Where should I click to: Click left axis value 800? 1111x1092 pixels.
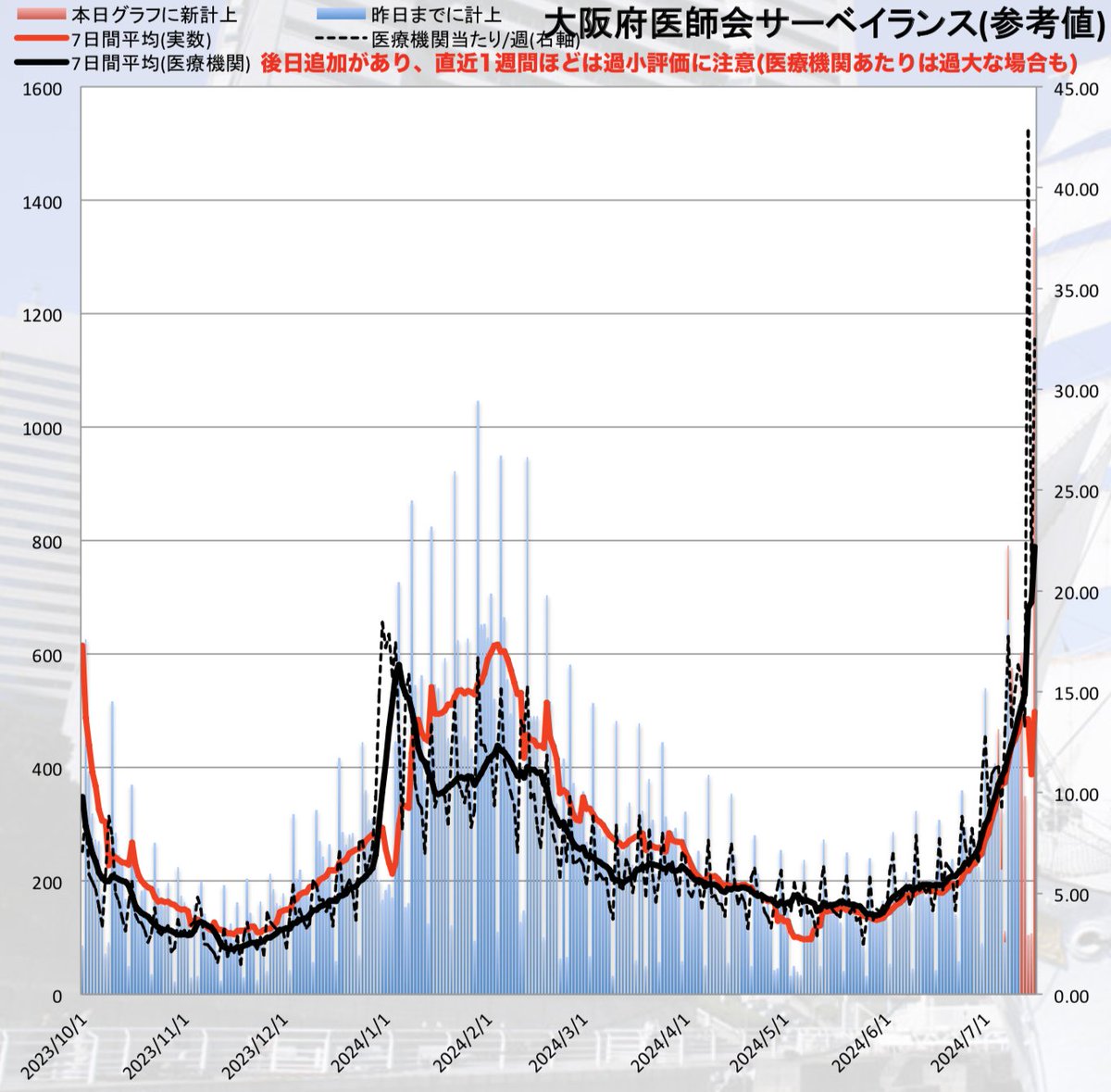(x=47, y=543)
